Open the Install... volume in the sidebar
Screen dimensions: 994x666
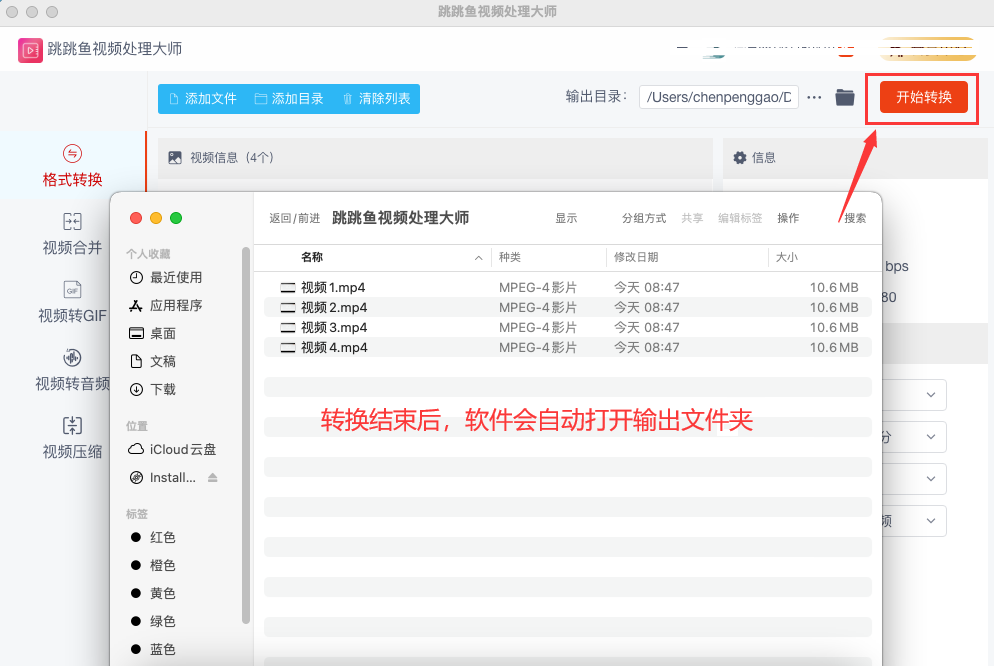162,477
